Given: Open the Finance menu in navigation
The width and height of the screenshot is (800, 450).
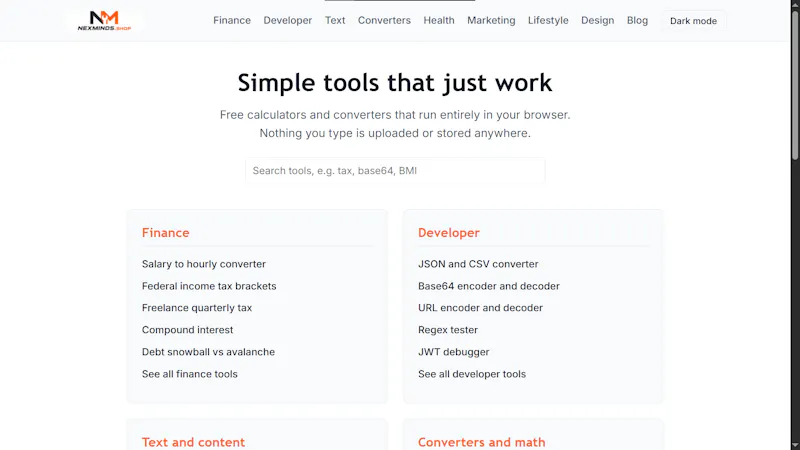Looking at the screenshot, I should click(232, 20).
